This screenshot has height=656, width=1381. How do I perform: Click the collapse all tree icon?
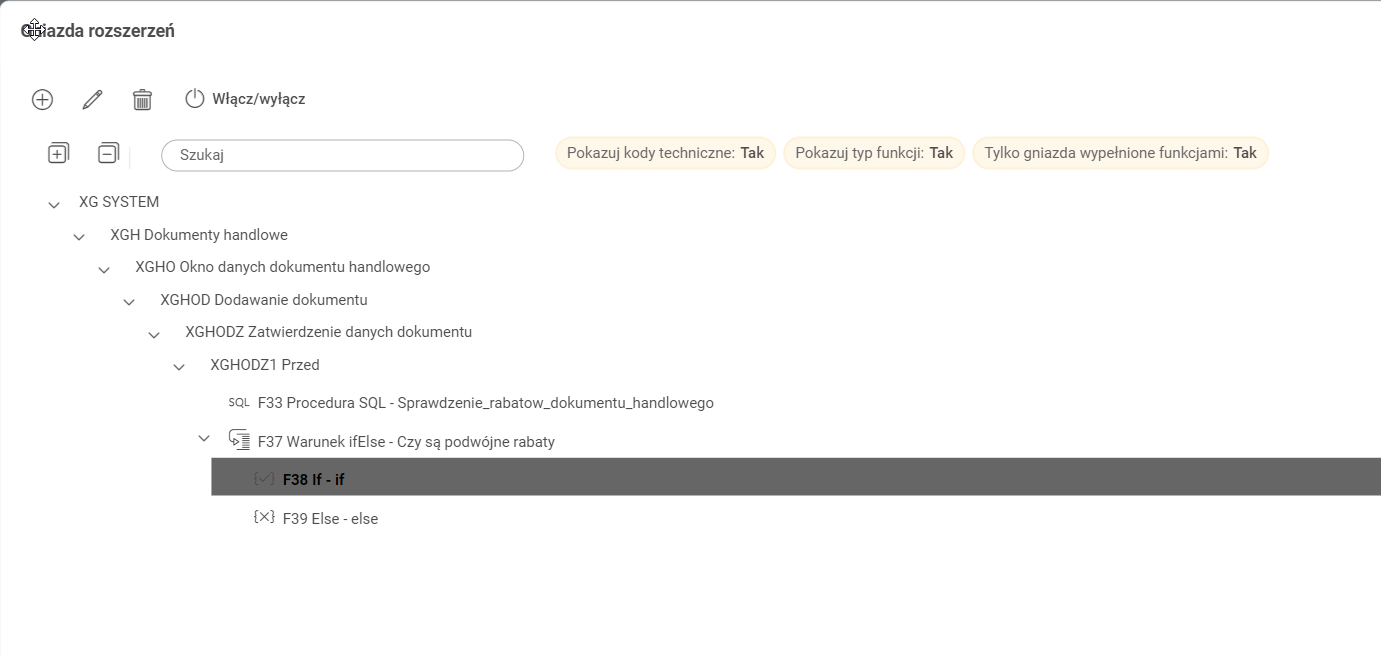click(108, 153)
